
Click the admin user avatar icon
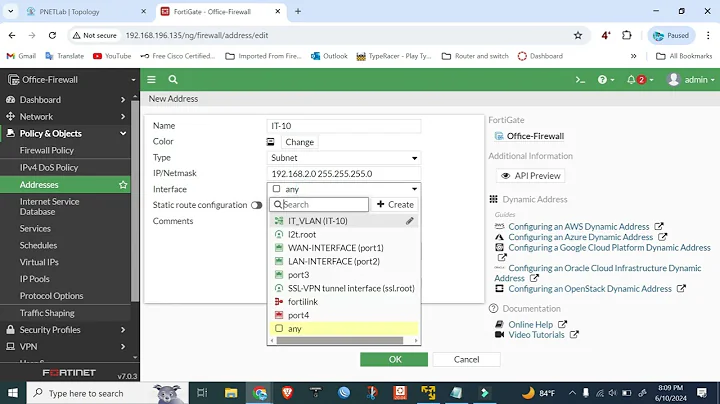click(674, 79)
